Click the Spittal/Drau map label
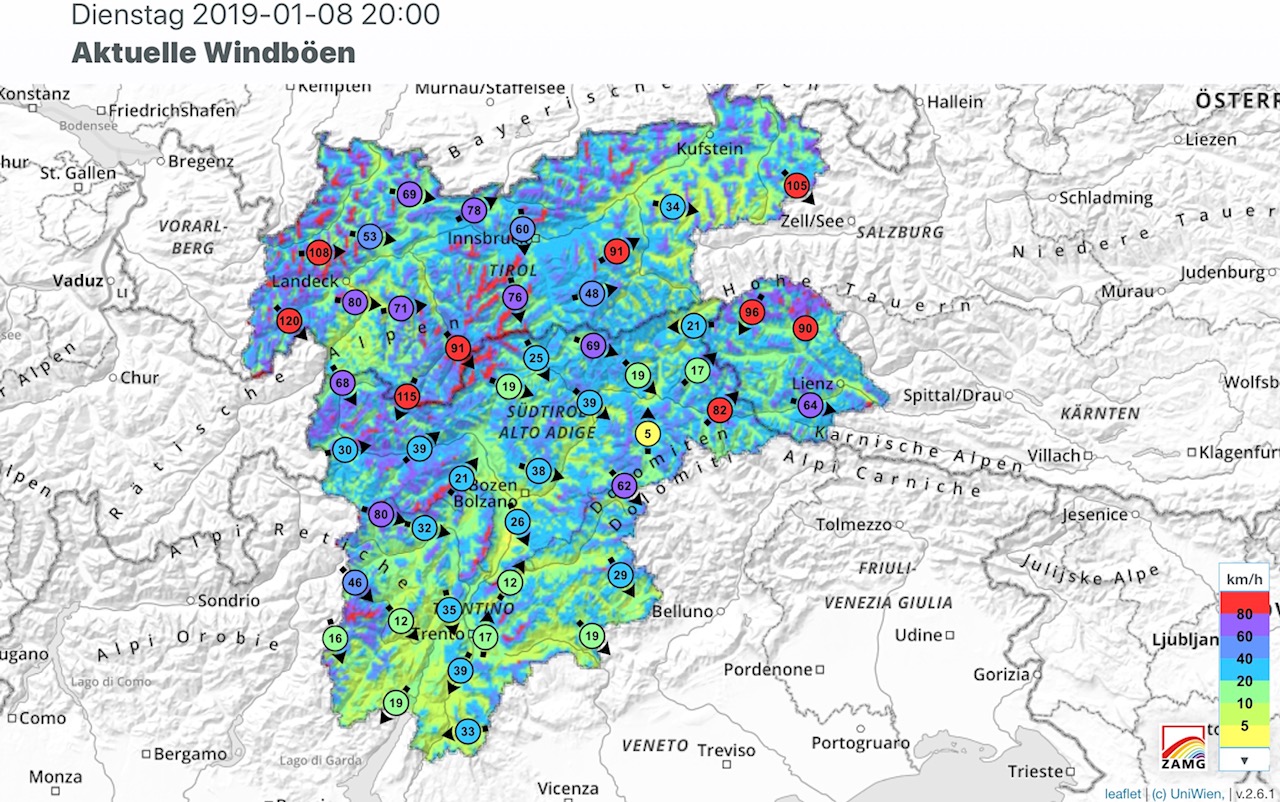The image size is (1280, 802). point(951,395)
